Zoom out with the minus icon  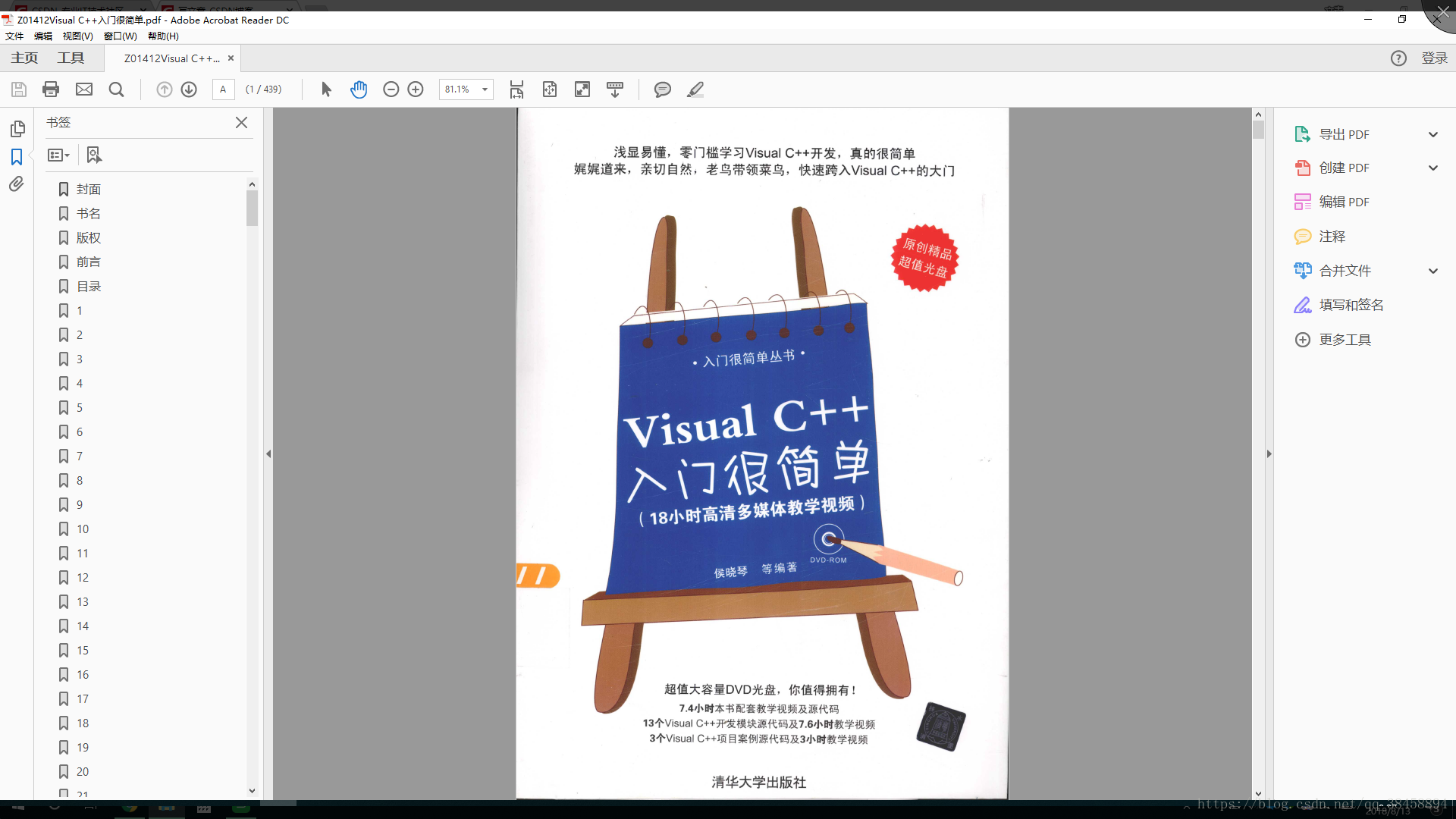tap(391, 89)
